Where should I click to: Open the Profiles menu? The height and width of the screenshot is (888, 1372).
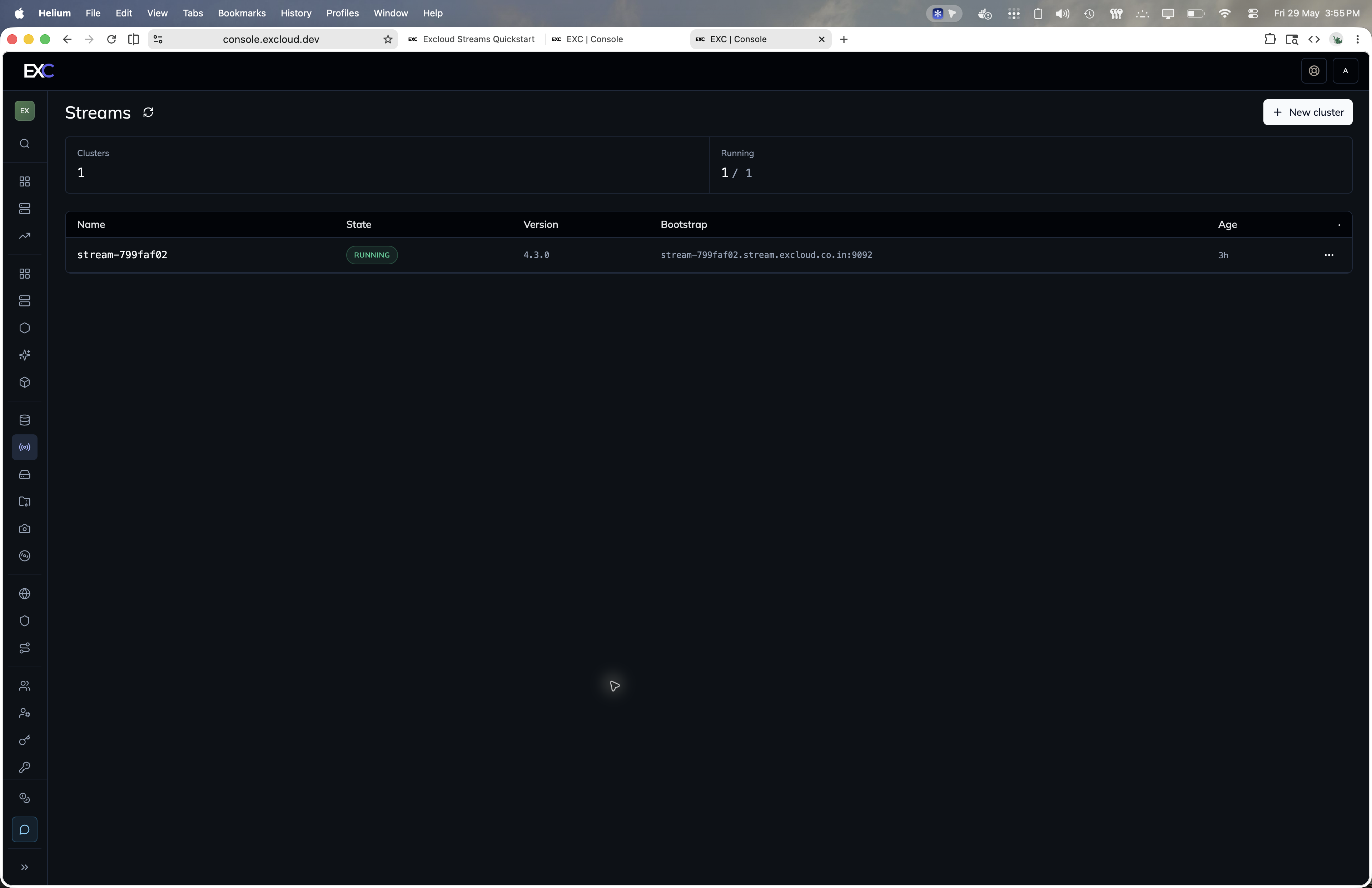[x=342, y=13]
